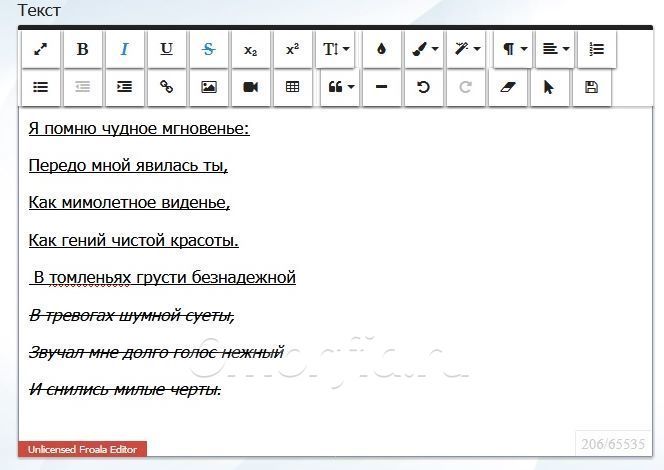664x470 pixels.
Task: Apply superscript formatting
Action: point(292,50)
